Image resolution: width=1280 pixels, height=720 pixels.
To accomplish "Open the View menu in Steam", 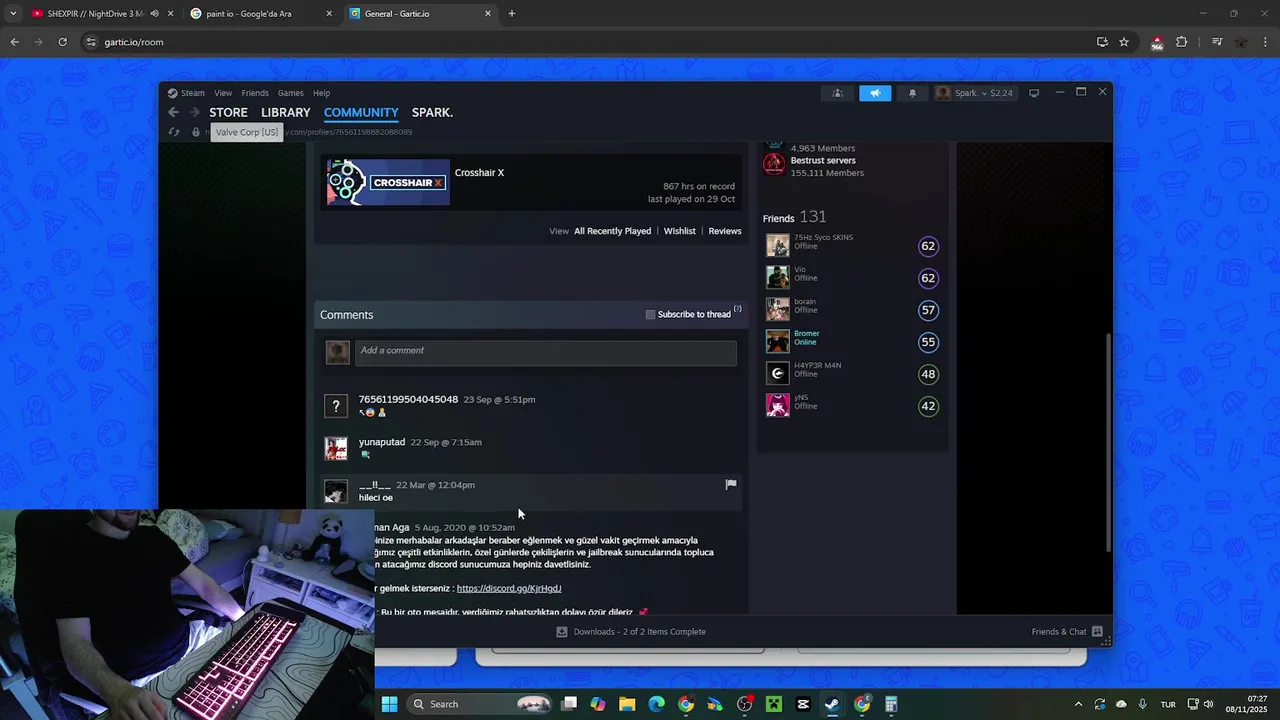I will [x=223, y=93].
